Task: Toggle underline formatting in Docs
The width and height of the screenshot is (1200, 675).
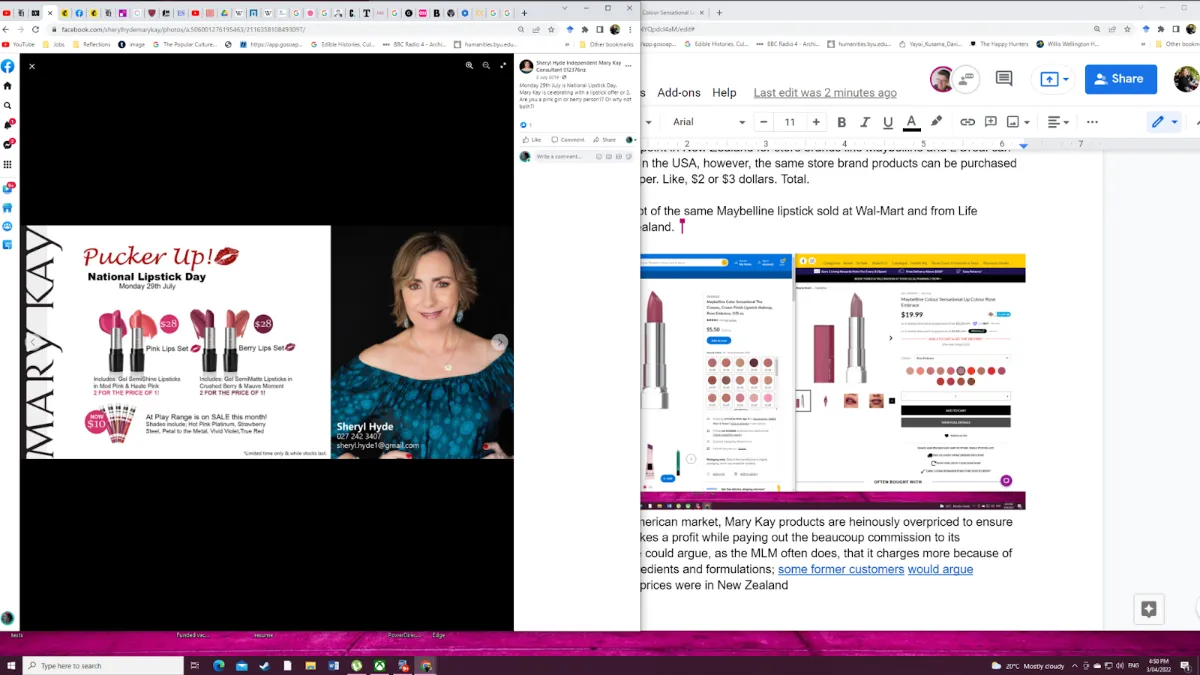Action: click(888, 122)
